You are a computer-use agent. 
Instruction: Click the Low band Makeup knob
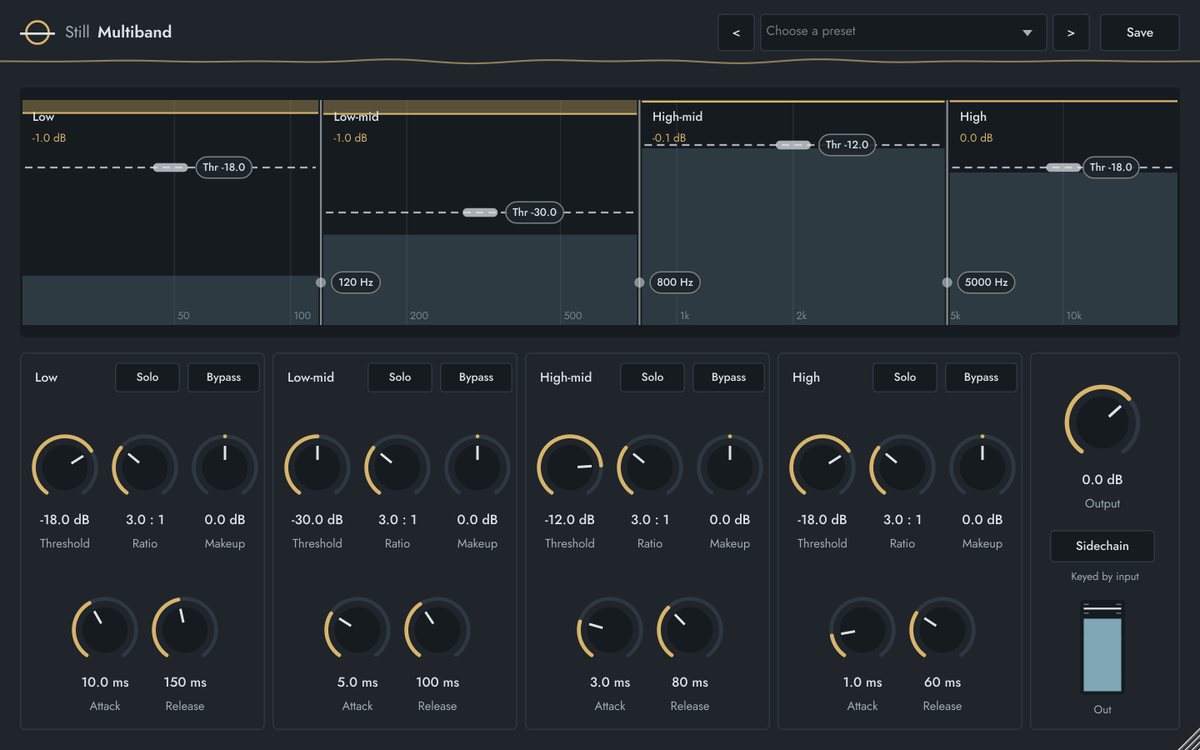(x=225, y=467)
